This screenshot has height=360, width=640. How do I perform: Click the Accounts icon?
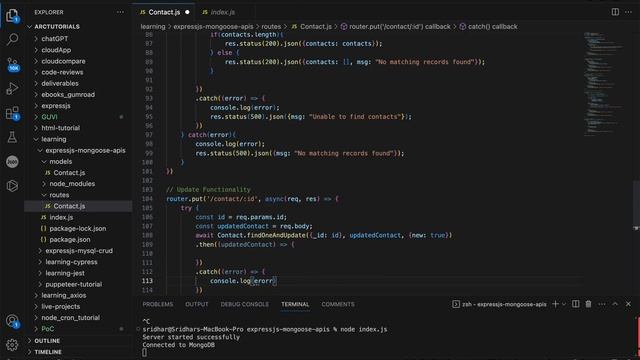coord(12,322)
